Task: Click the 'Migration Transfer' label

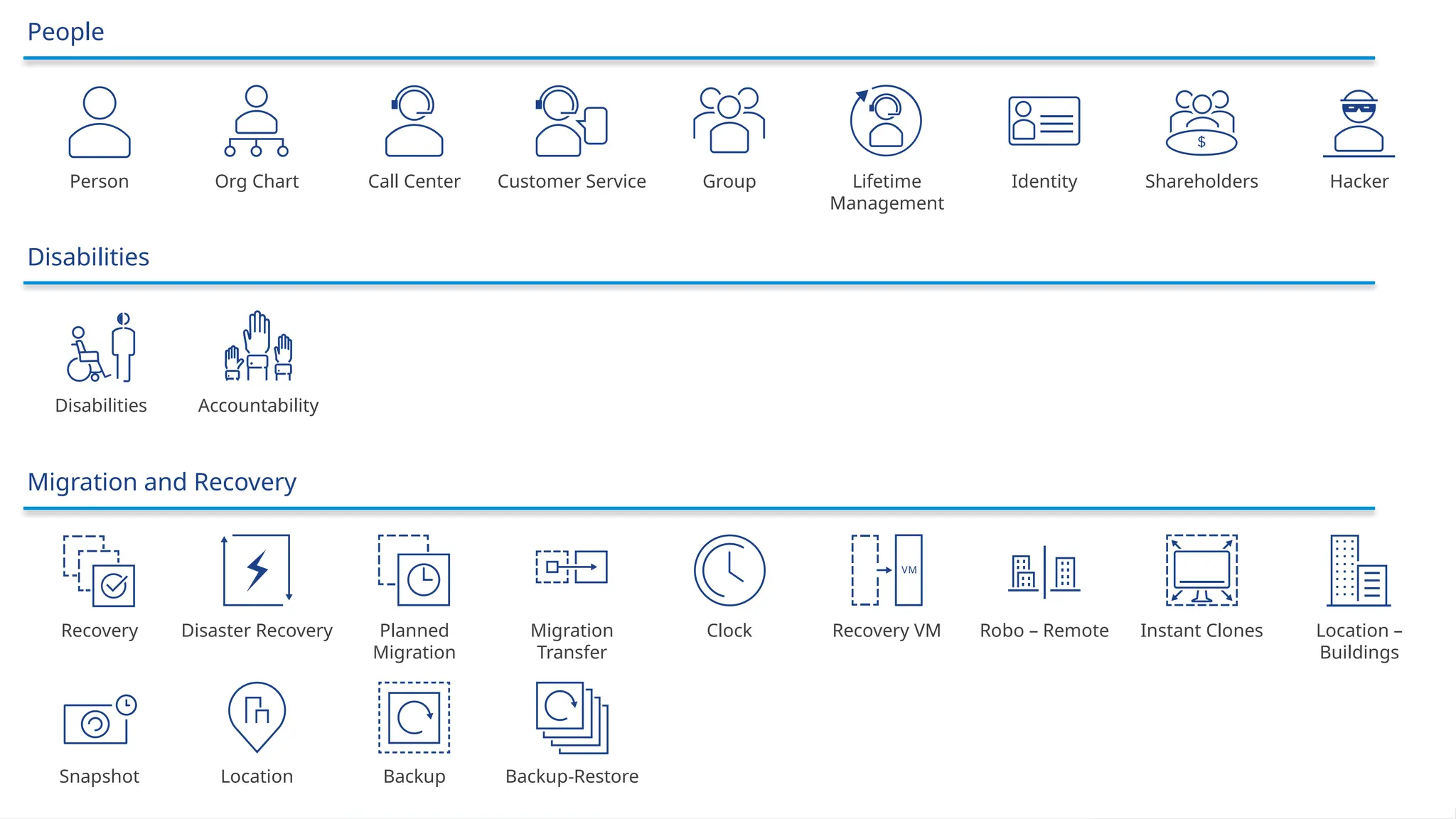Action: pyautogui.click(x=572, y=641)
